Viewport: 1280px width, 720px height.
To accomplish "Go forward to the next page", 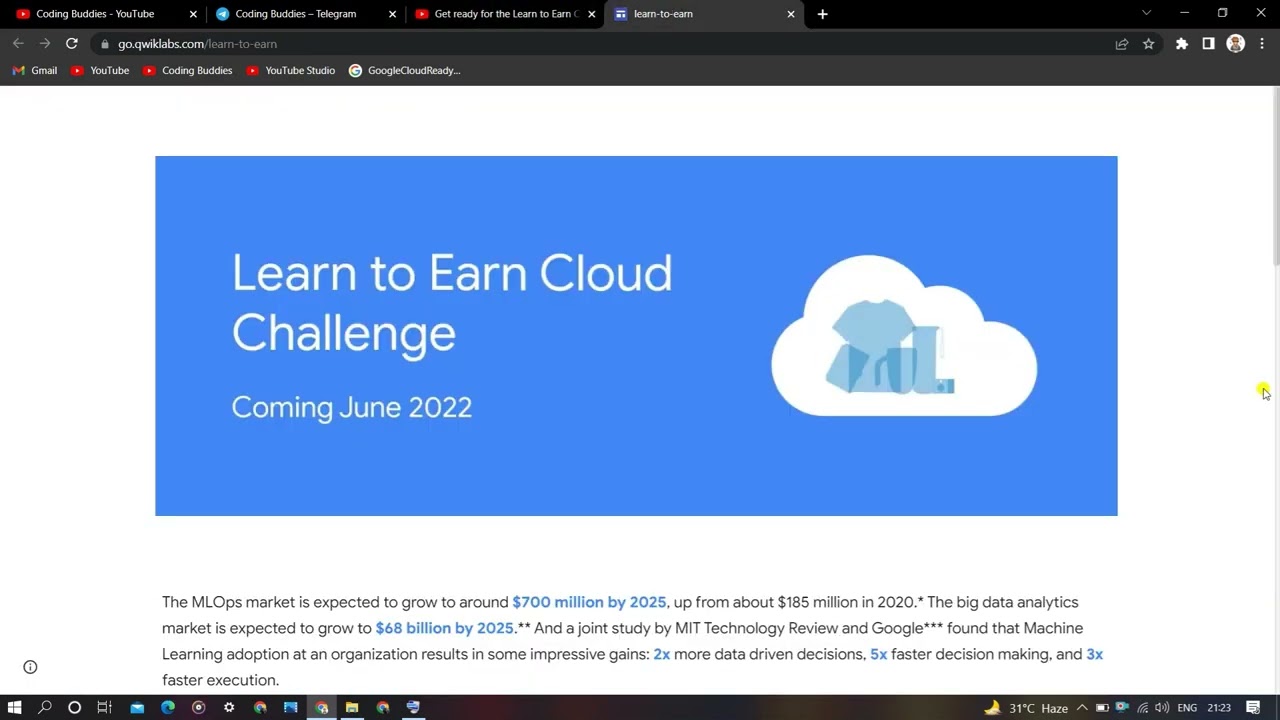I will [x=44, y=43].
